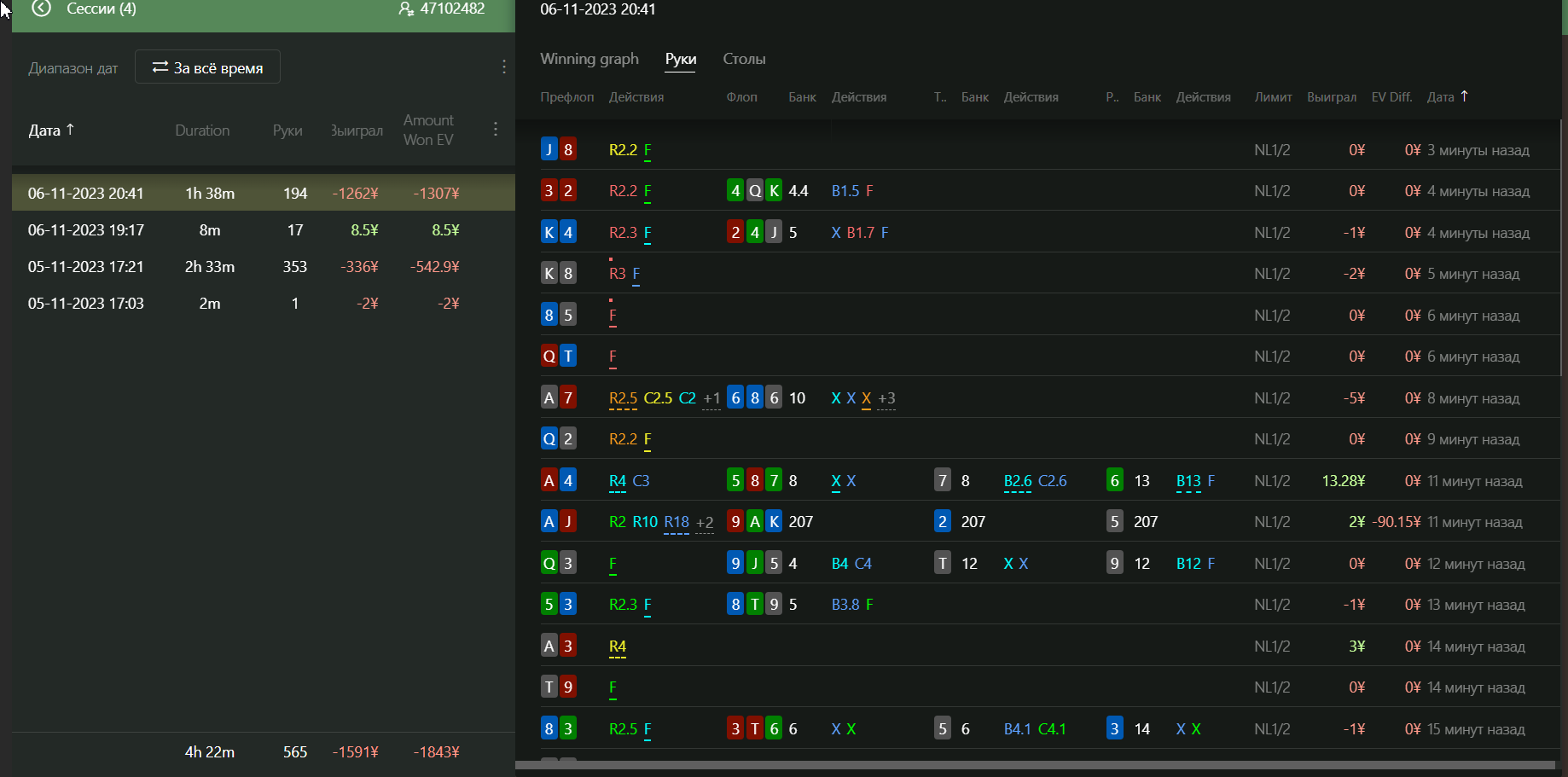Viewport: 1568px width, 777px height.
Task: Switch to the Столы tab
Action: (x=744, y=59)
